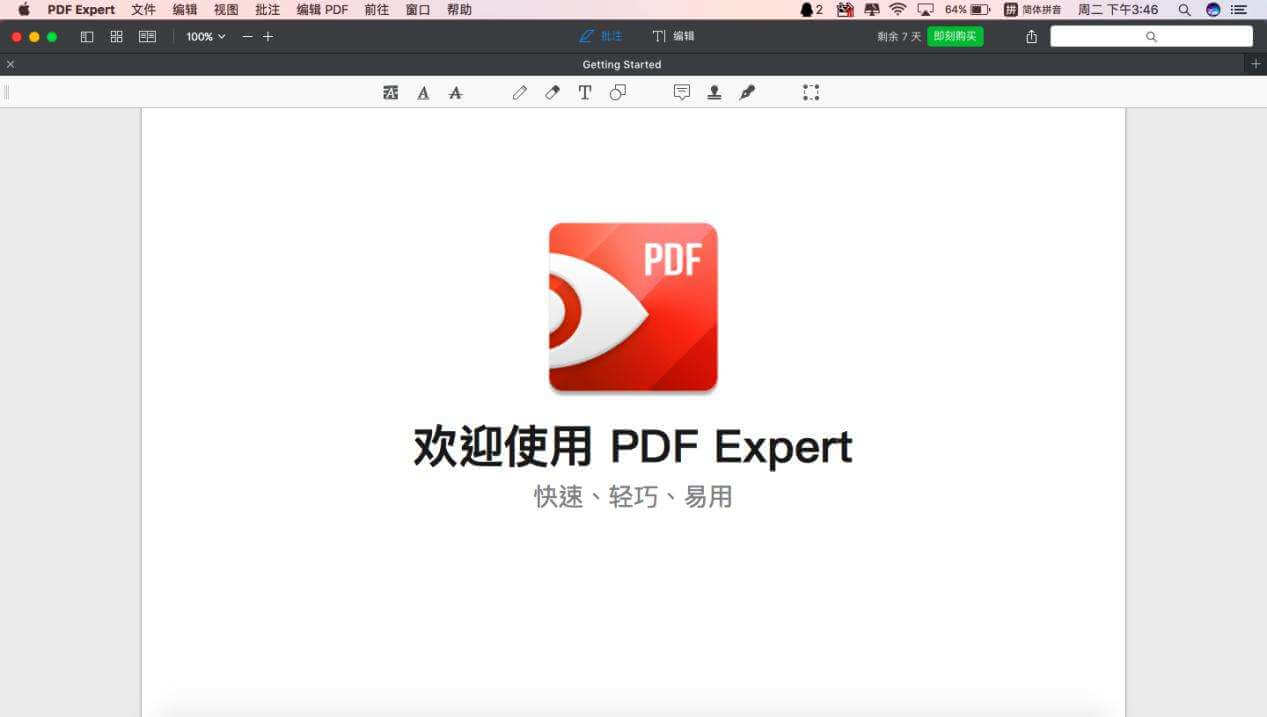Select the text box tool

point(585,92)
